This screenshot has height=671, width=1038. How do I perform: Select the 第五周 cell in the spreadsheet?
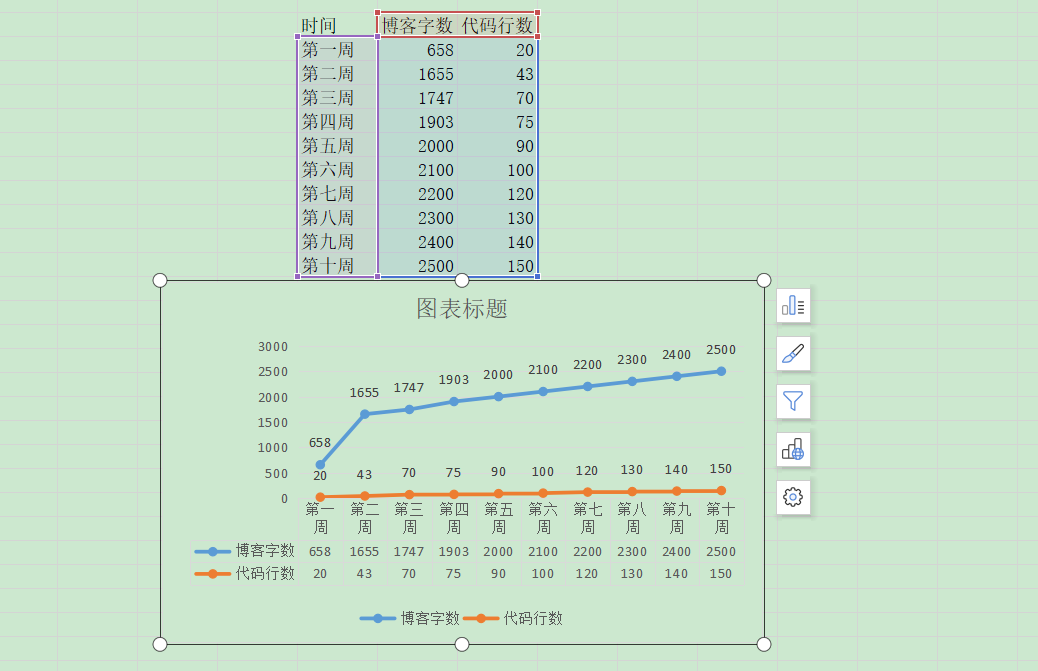coord(337,146)
